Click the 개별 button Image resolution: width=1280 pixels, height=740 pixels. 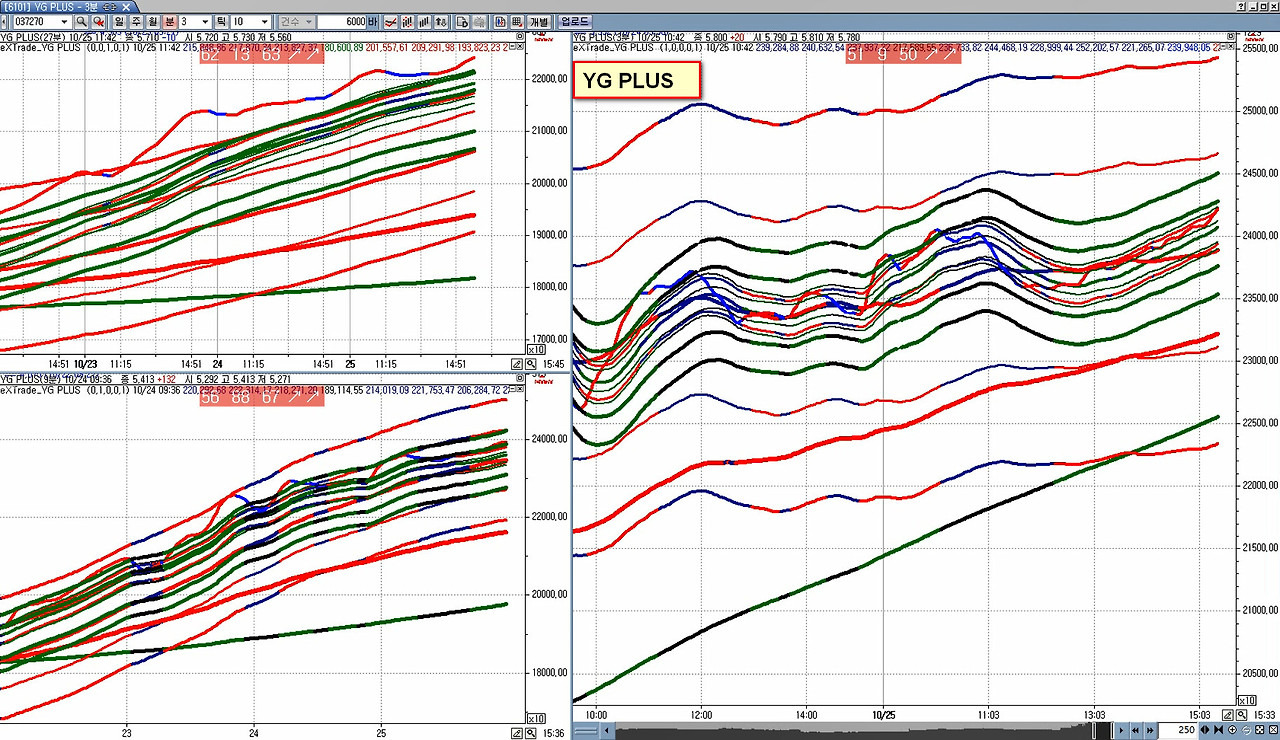pyautogui.click(x=539, y=21)
